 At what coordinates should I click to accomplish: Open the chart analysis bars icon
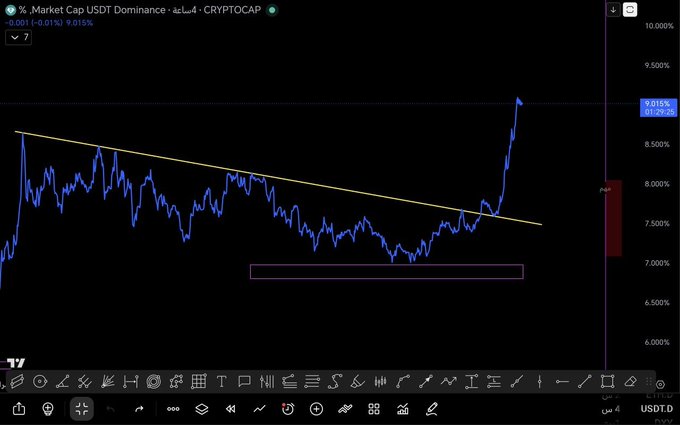[x=402, y=409]
